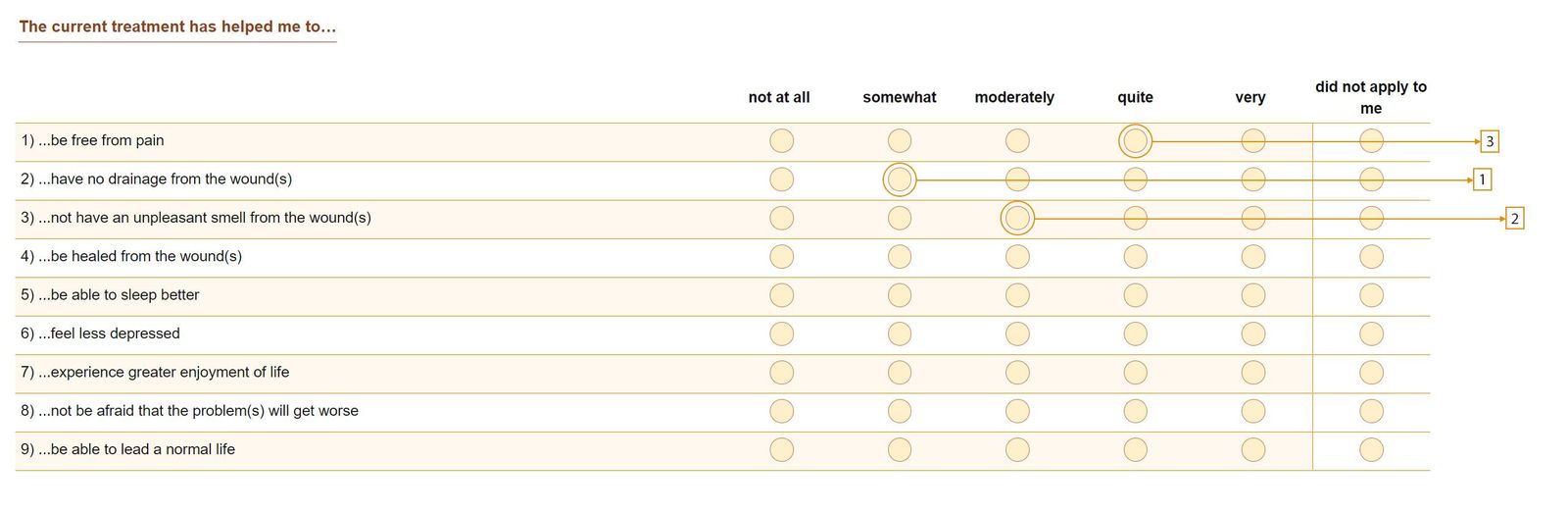The height and width of the screenshot is (512, 1568).
Task: Mark 'moderately' for unpleasant smell from wound(s)
Action: click(x=1017, y=218)
